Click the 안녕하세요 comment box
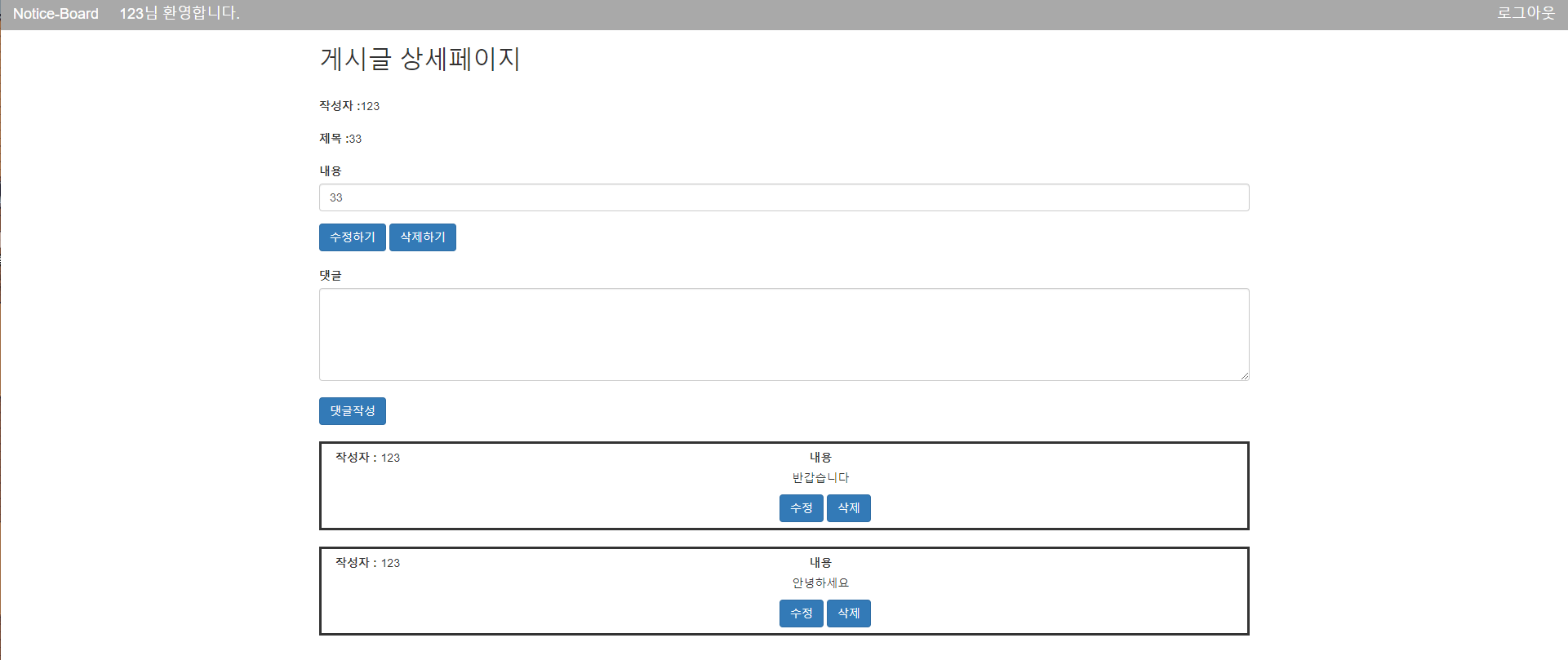Viewport: 1568px width, 660px height. [571, 591]
